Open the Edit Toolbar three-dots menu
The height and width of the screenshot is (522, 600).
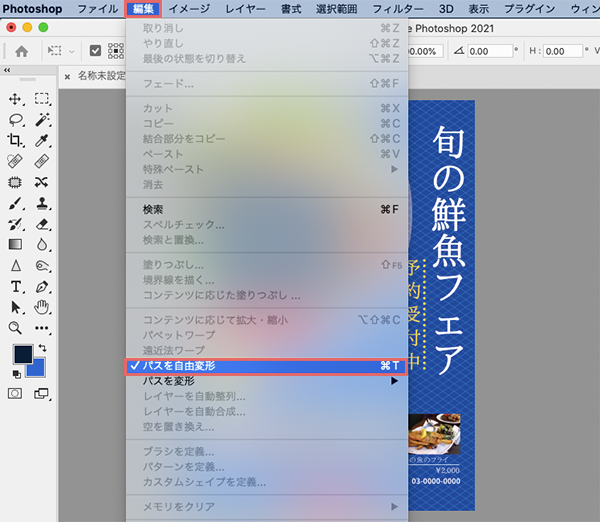pyautogui.click(x=42, y=328)
